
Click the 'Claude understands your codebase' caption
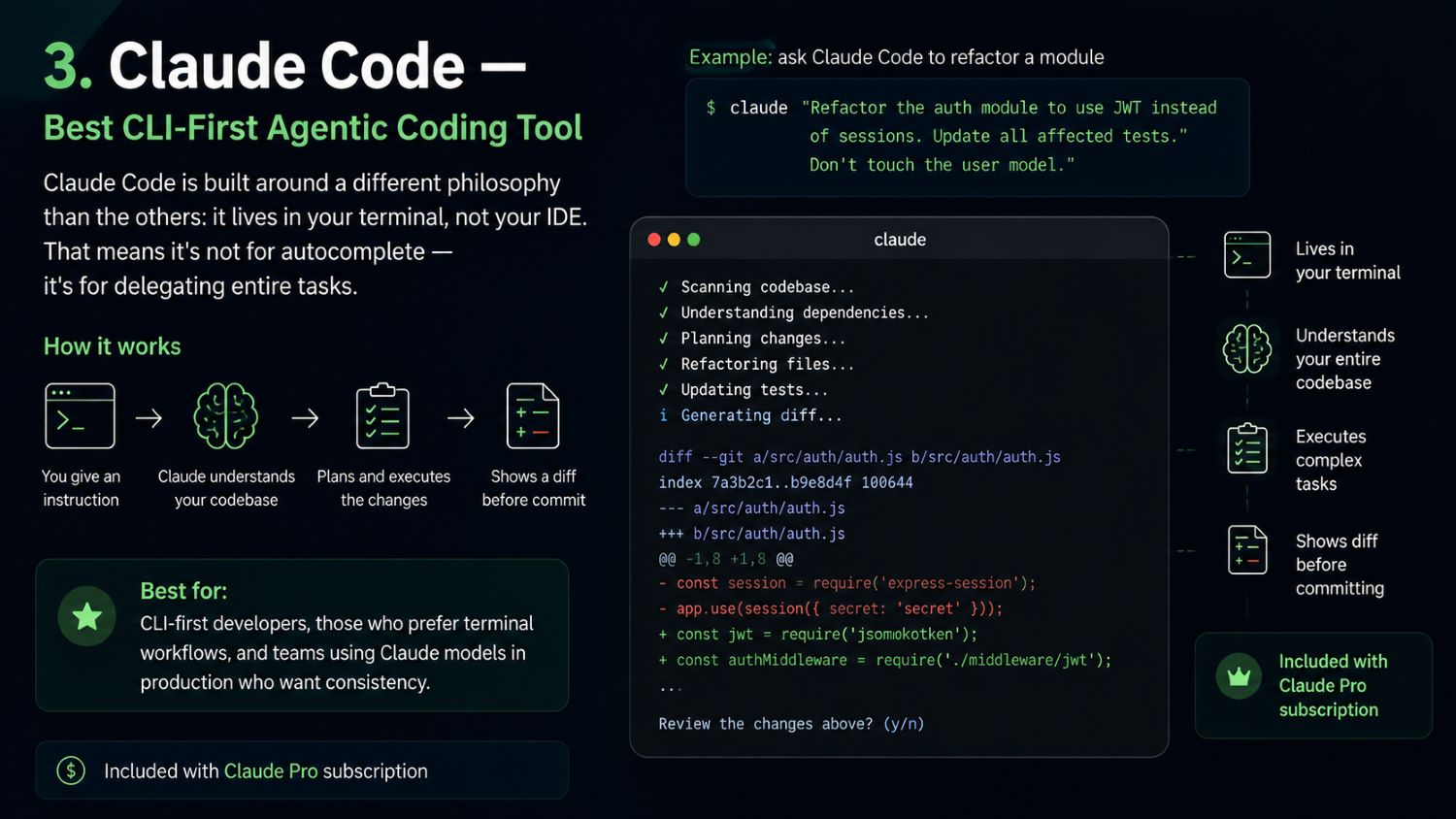click(226, 488)
